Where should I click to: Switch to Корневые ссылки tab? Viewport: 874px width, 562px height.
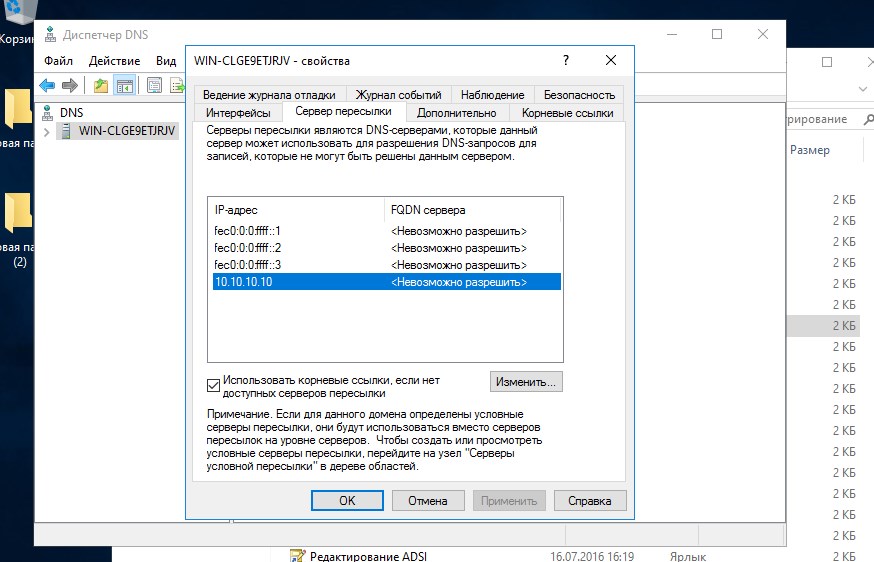tap(567, 113)
